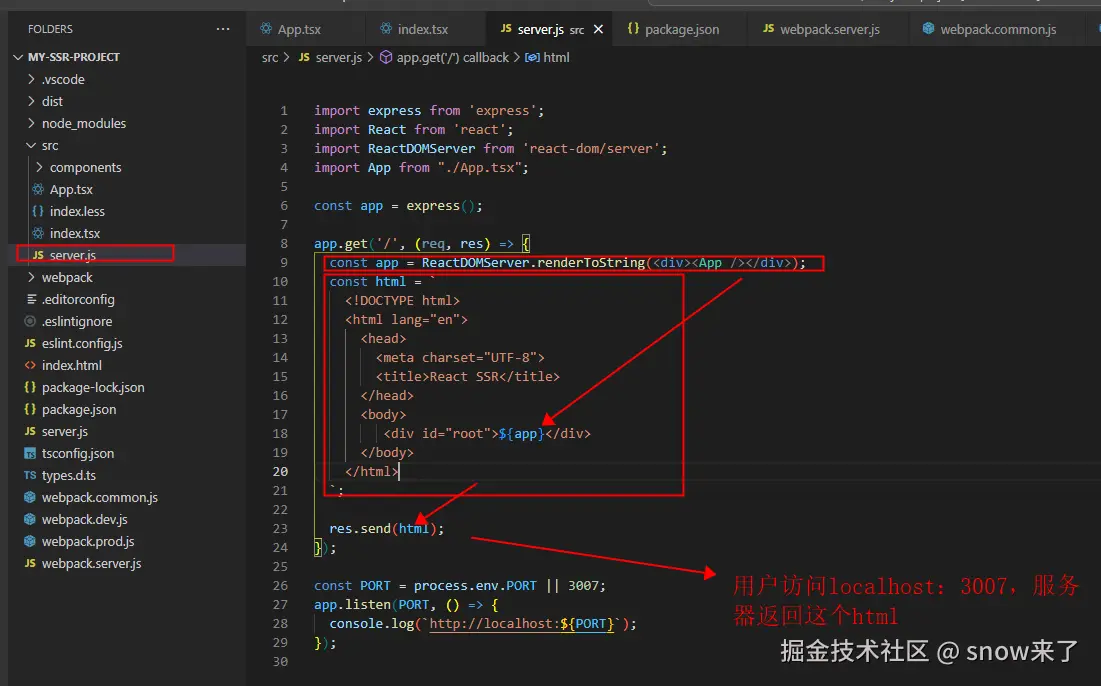Screen dimensions: 1101x686
Task: Click the braces icon on package.json tab
Action: coord(633,29)
